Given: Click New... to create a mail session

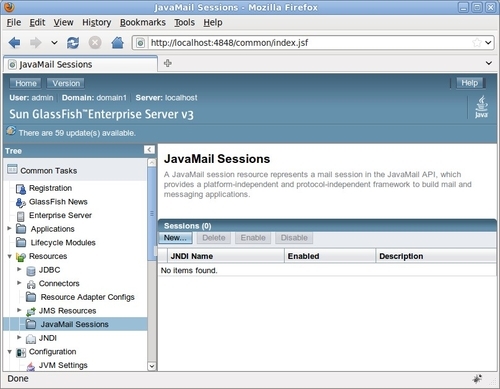Looking at the screenshot, I should (175, 238).
